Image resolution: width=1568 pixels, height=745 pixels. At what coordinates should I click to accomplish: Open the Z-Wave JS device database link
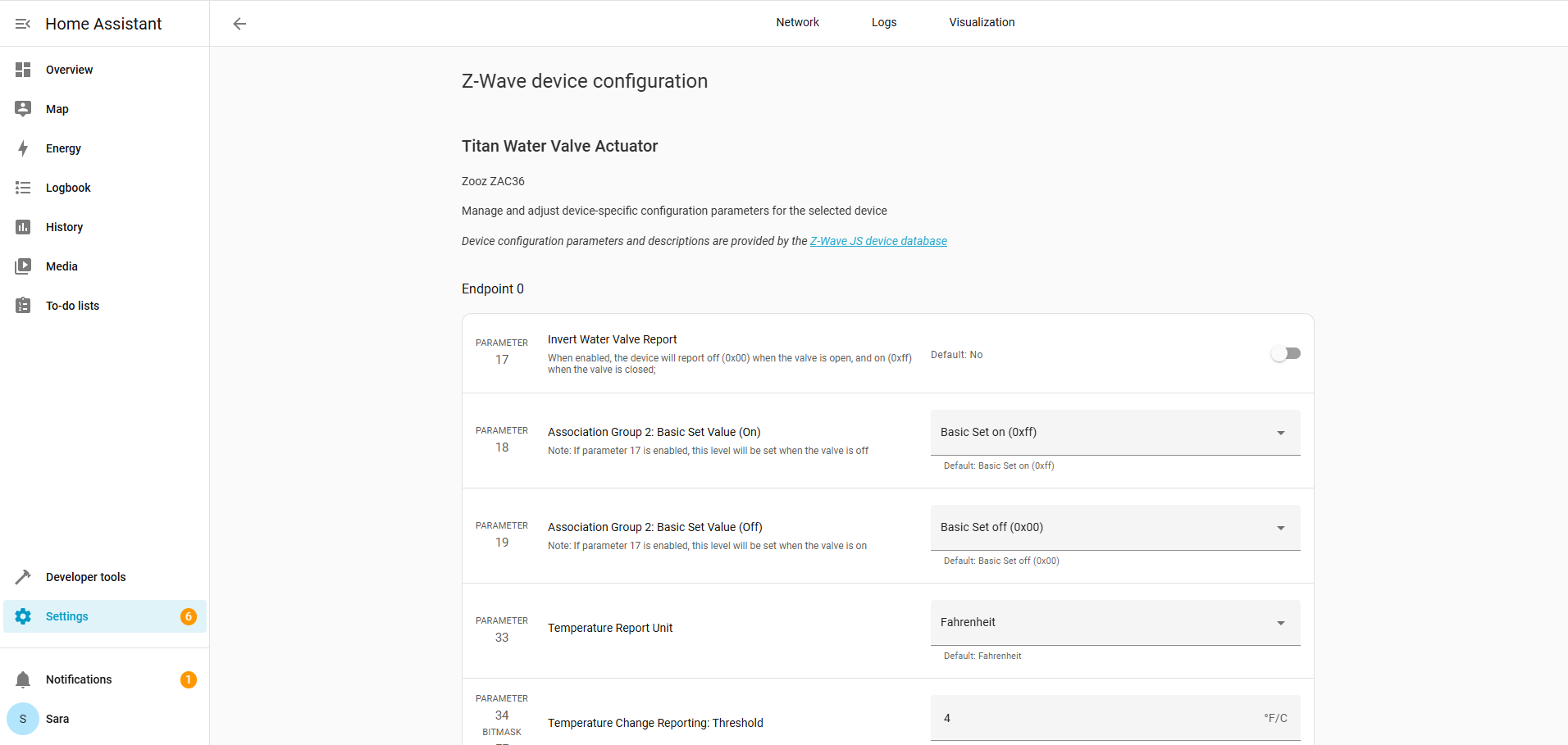(x=878, y=241)
